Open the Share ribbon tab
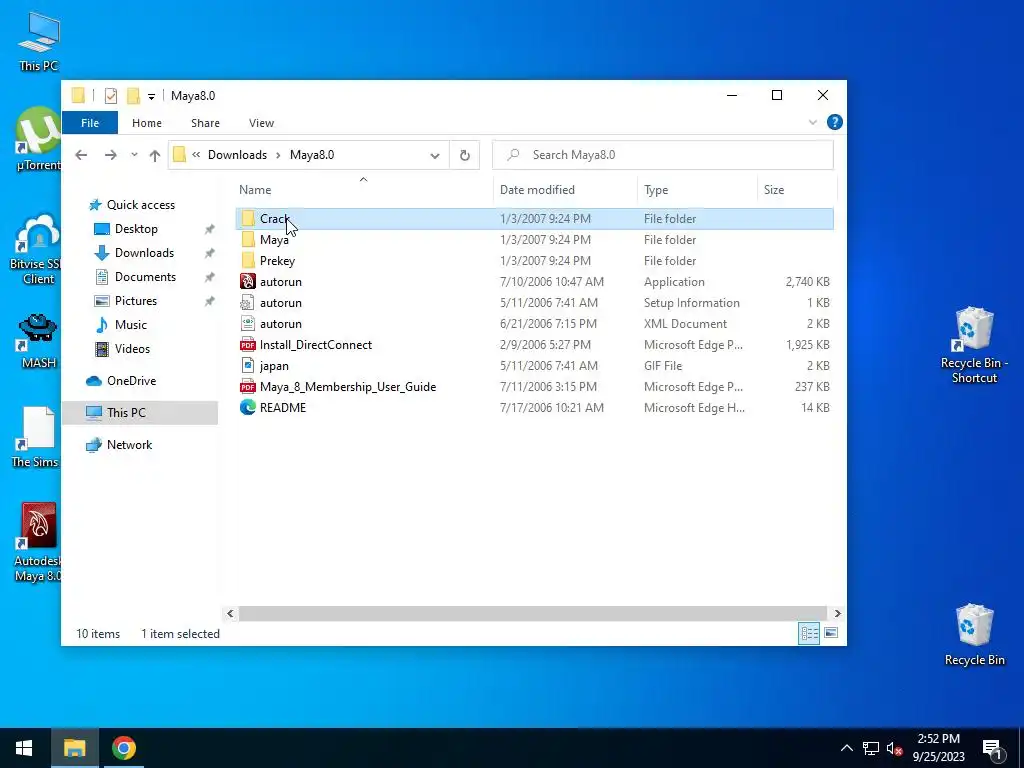This screenshot has width=1024, height=768. pyautogui.click(x=205, y=123)
